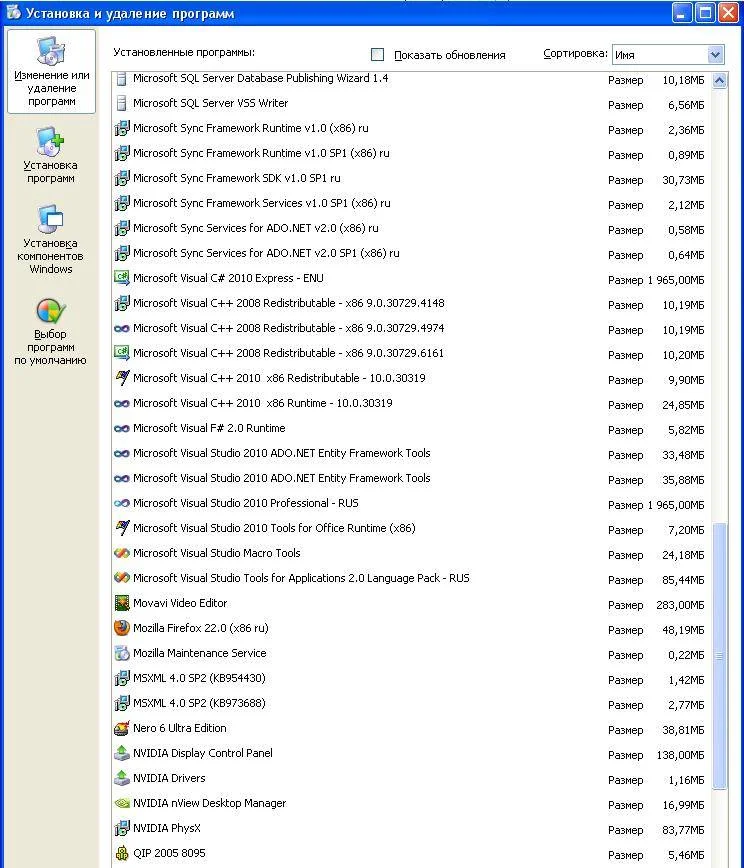Image resolution: width=744 pixels, height=868 pixels.
Task: Open Add New Programs (Установка программ)
Action: click(50, 155)
